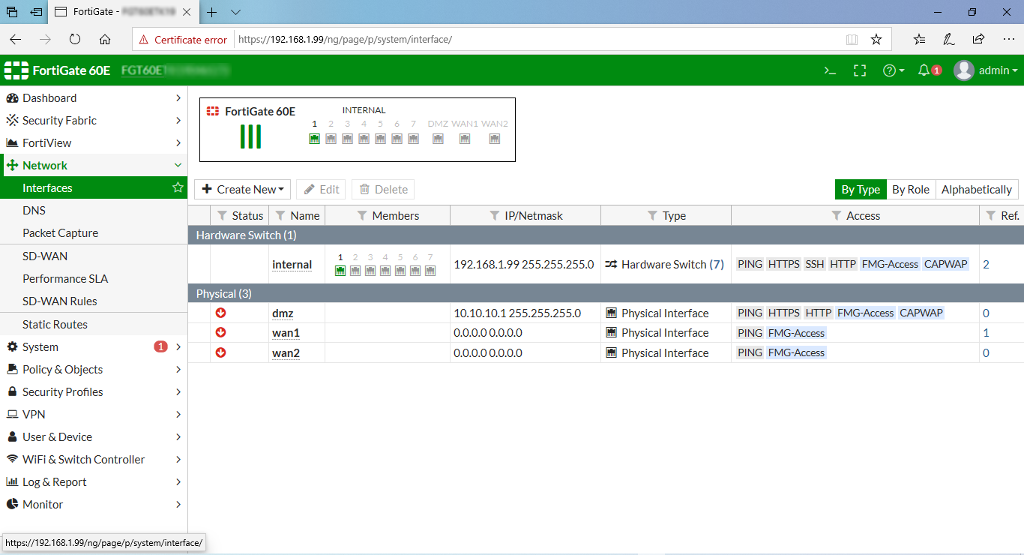Click the WAN2 port in faceplate diagram
This screenshot has width=1024, height=555.
click(494, 138)
